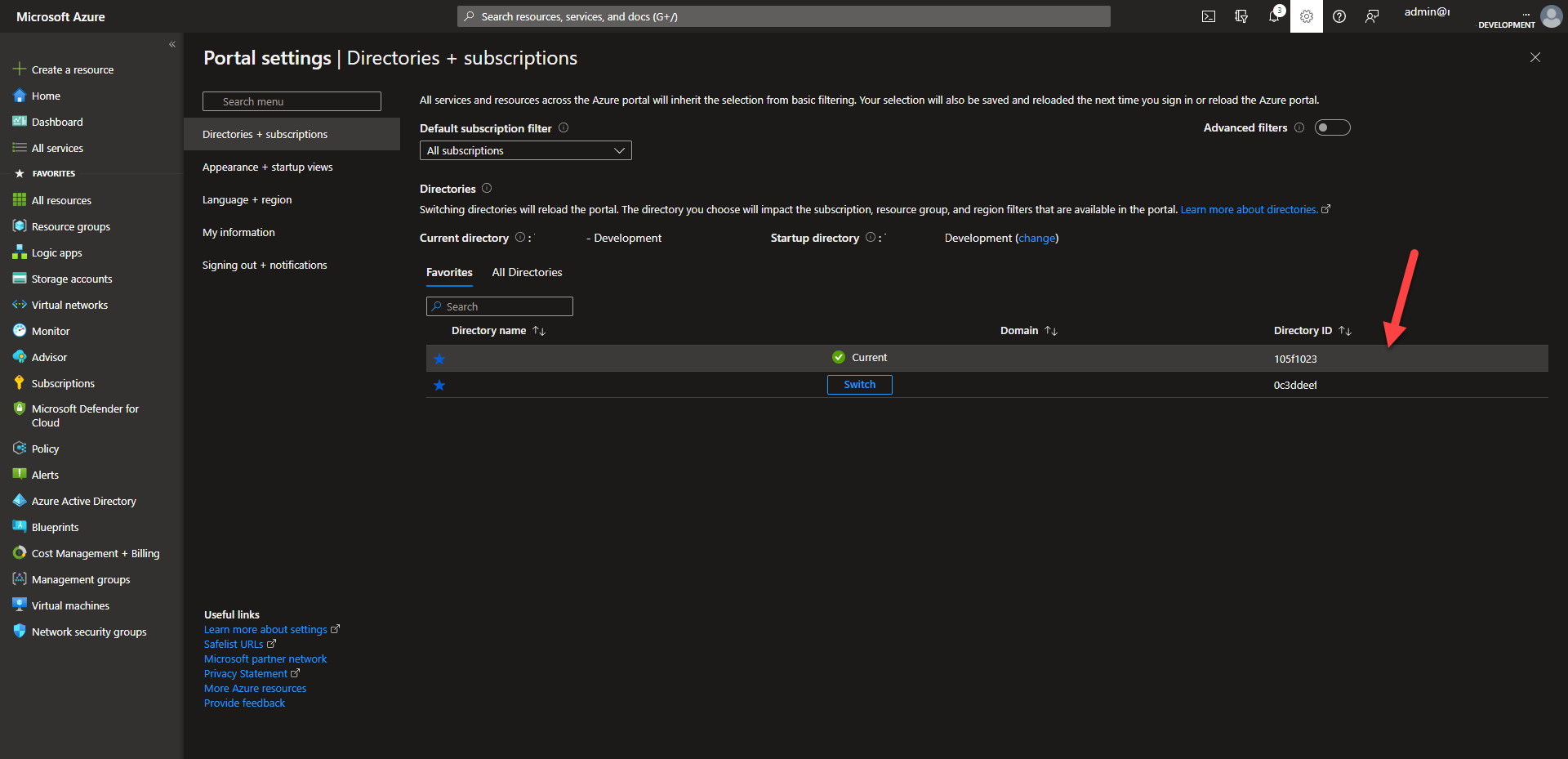Open Virtual machines in sidebar
The width and height of the screenshot is (1568, 759).
pyautogui.click(x=70, y=605)
